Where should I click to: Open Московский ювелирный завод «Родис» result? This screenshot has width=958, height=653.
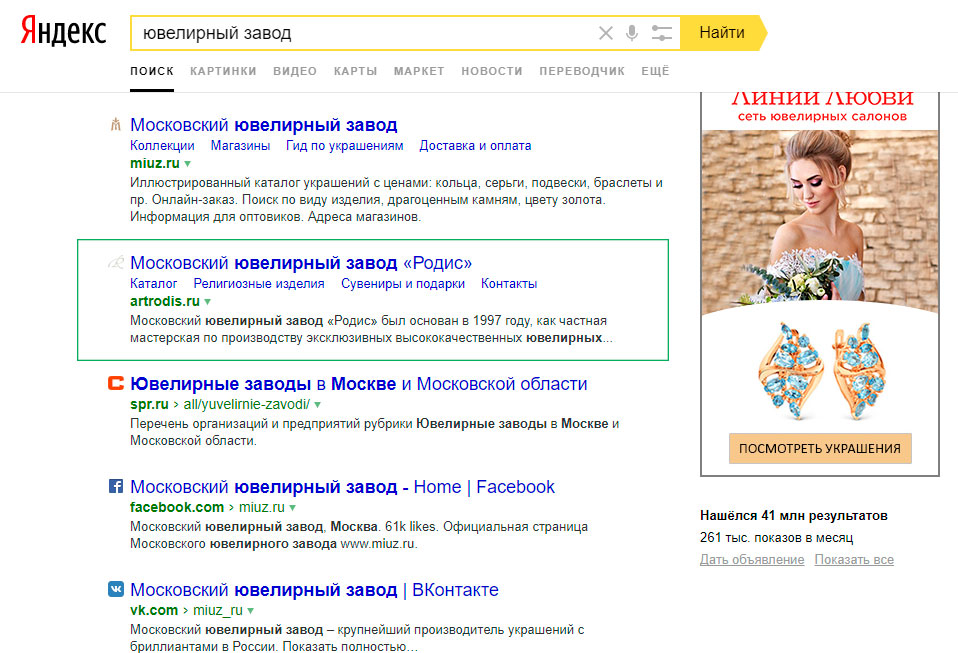click(301, 263)
